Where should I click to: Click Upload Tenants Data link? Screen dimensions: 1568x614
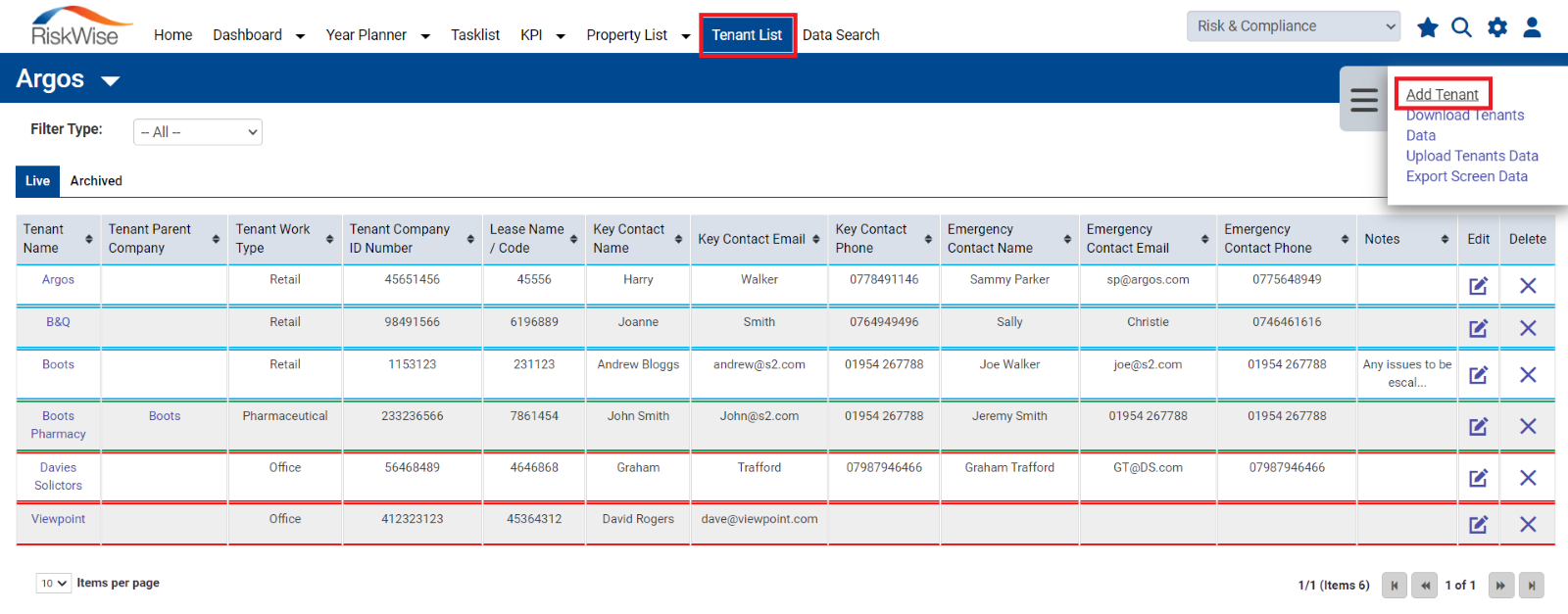(1472, 156)
